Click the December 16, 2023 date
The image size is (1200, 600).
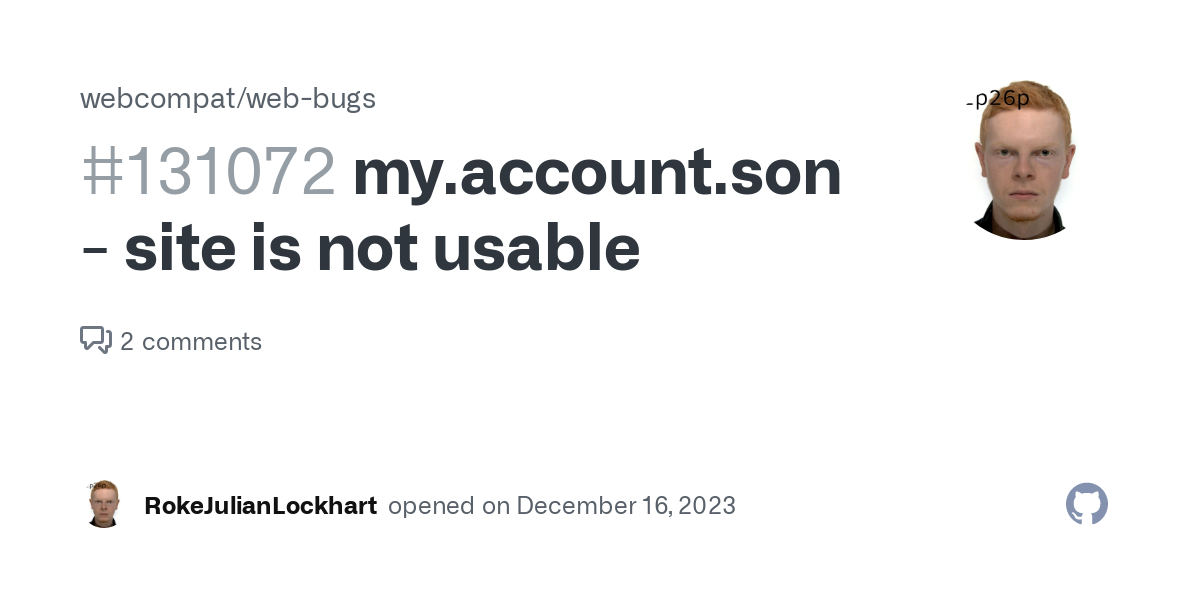[x=626, y=506]
